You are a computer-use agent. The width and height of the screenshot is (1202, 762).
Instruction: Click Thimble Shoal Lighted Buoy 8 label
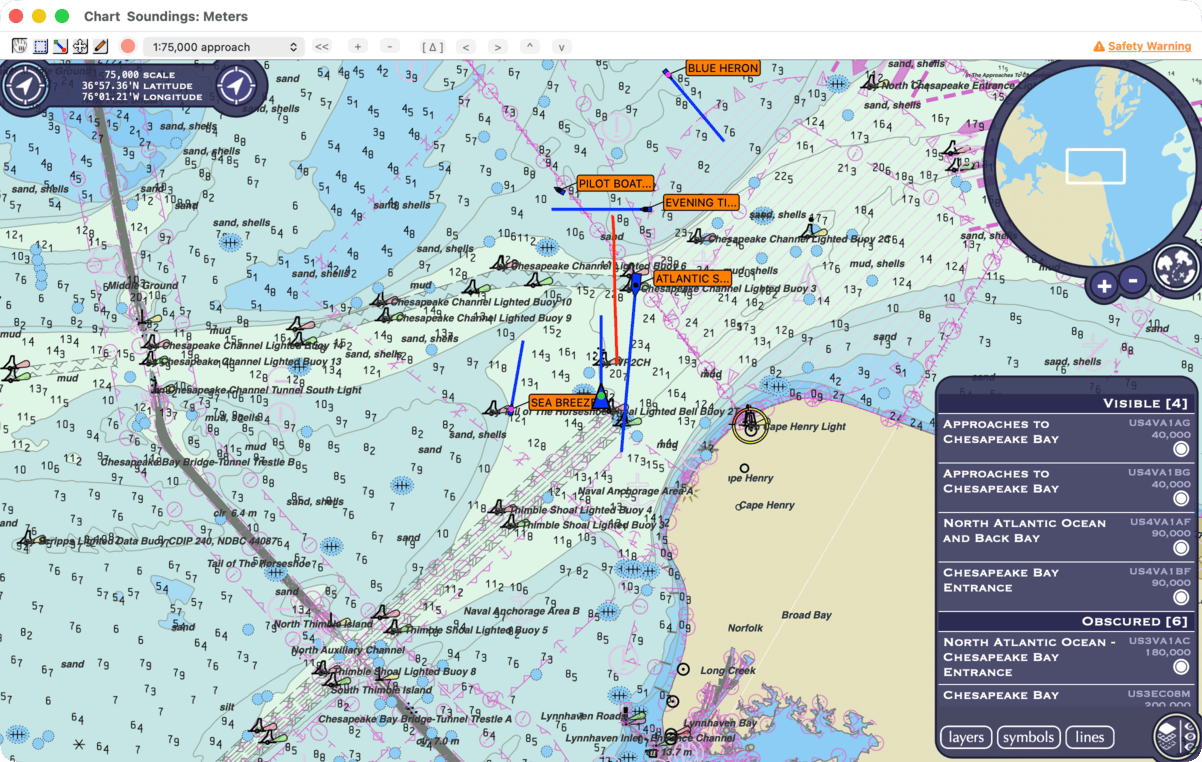406,672
